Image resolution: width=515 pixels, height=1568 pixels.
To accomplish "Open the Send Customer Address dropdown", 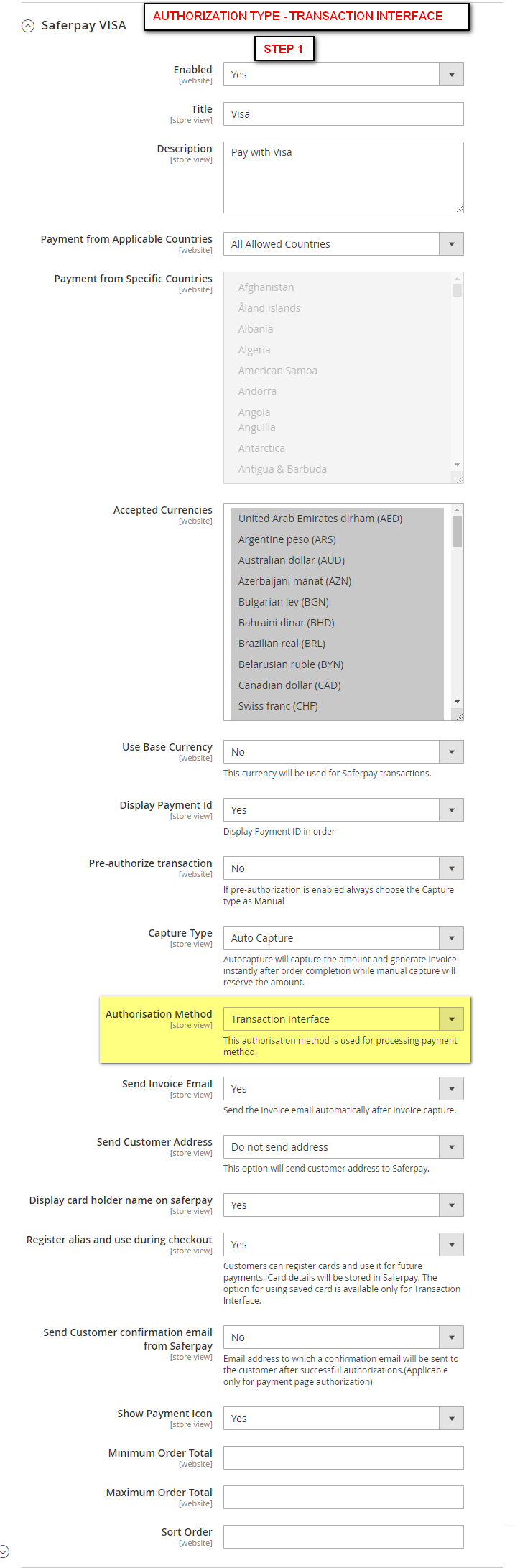I will (x=343, y=1147).
